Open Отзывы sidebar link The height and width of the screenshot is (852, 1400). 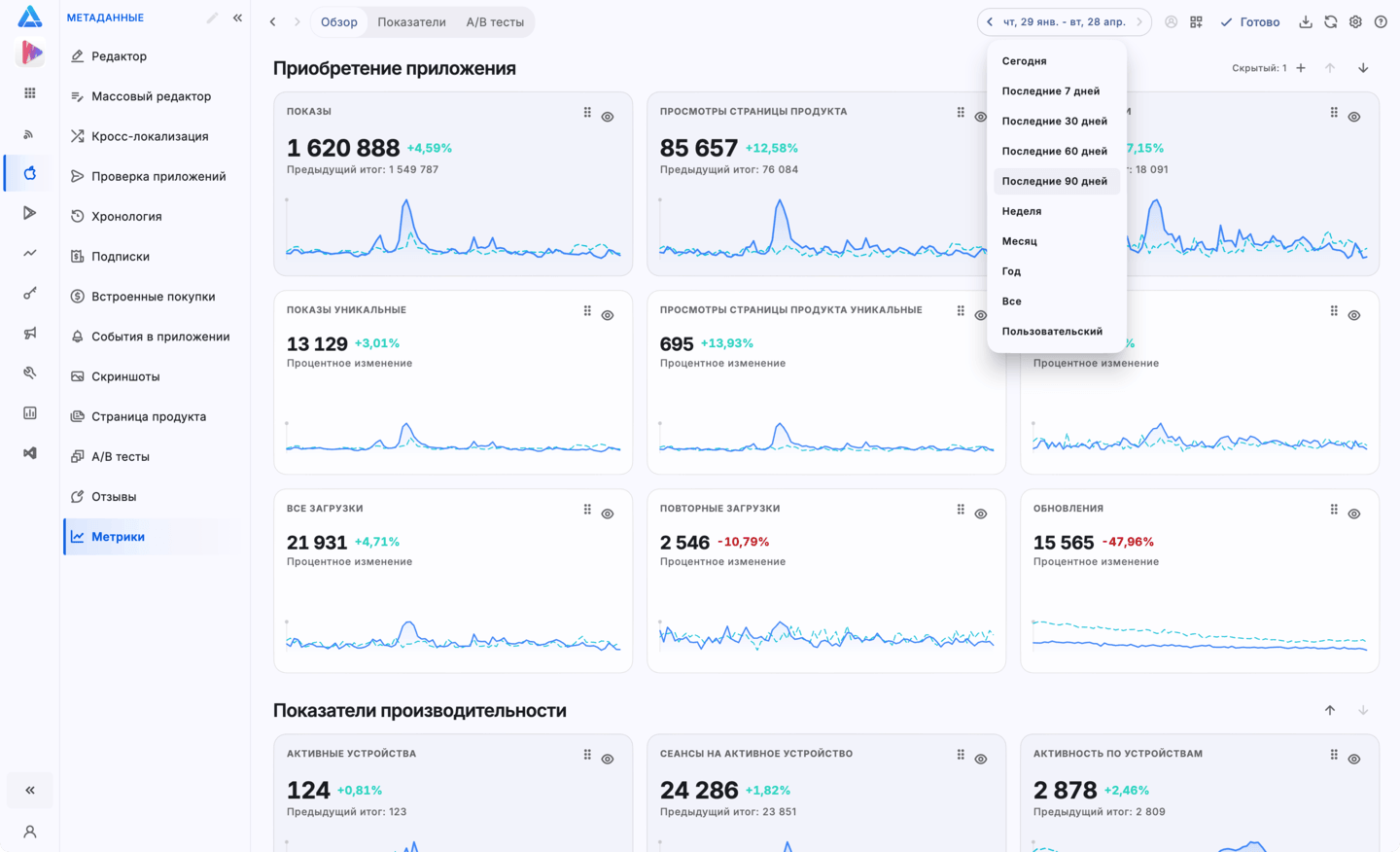(x=151, y=496)
